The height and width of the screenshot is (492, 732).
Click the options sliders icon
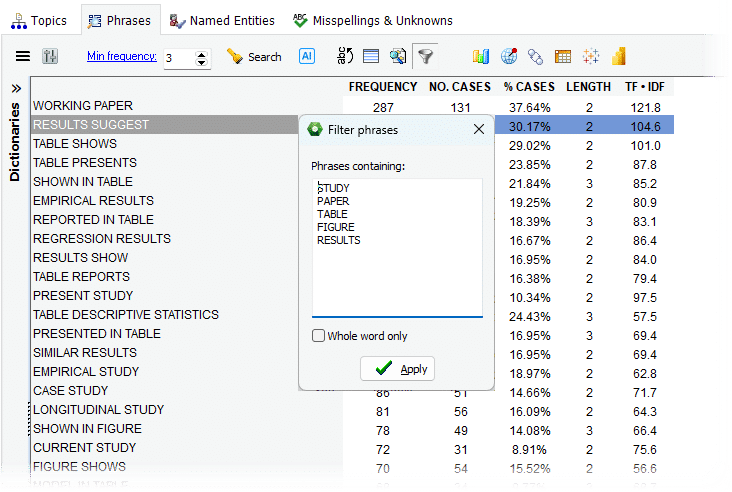(51, 57)
